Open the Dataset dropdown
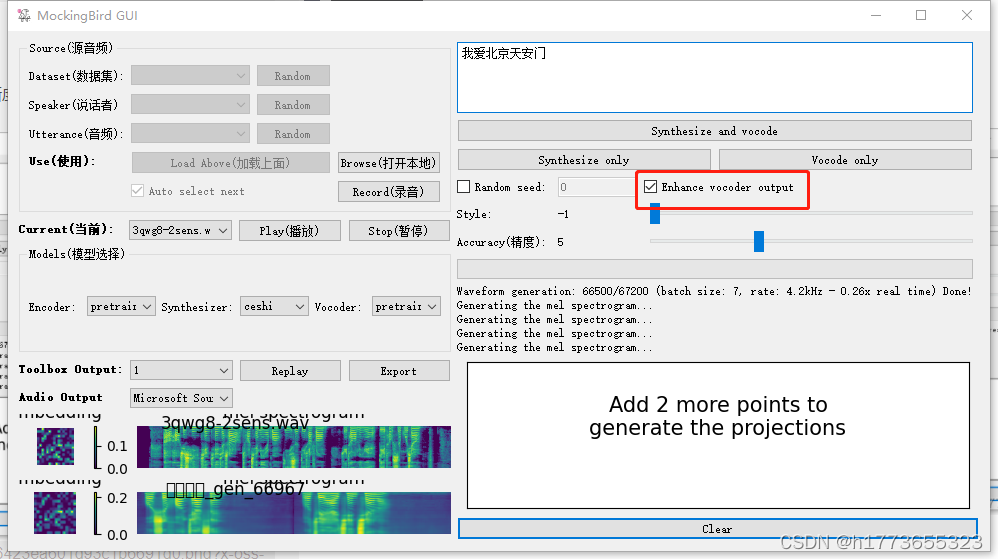 pos(190,76)
